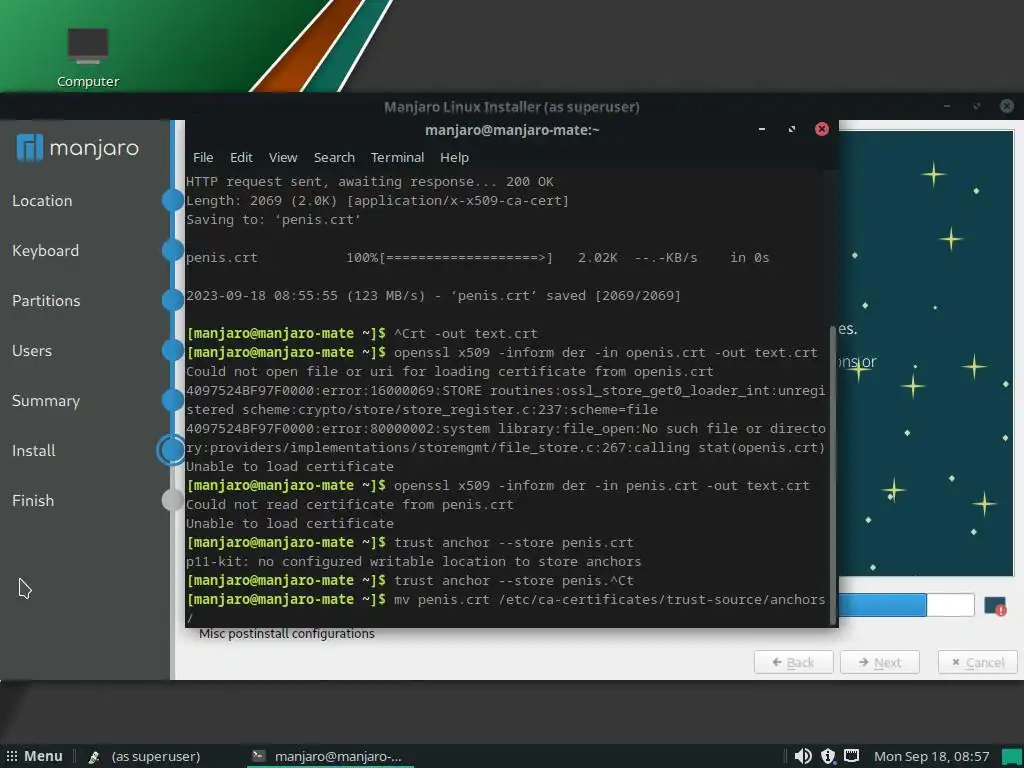Click the installer Back button
This screenshot has width=1024, height=768.
[793, 662]
